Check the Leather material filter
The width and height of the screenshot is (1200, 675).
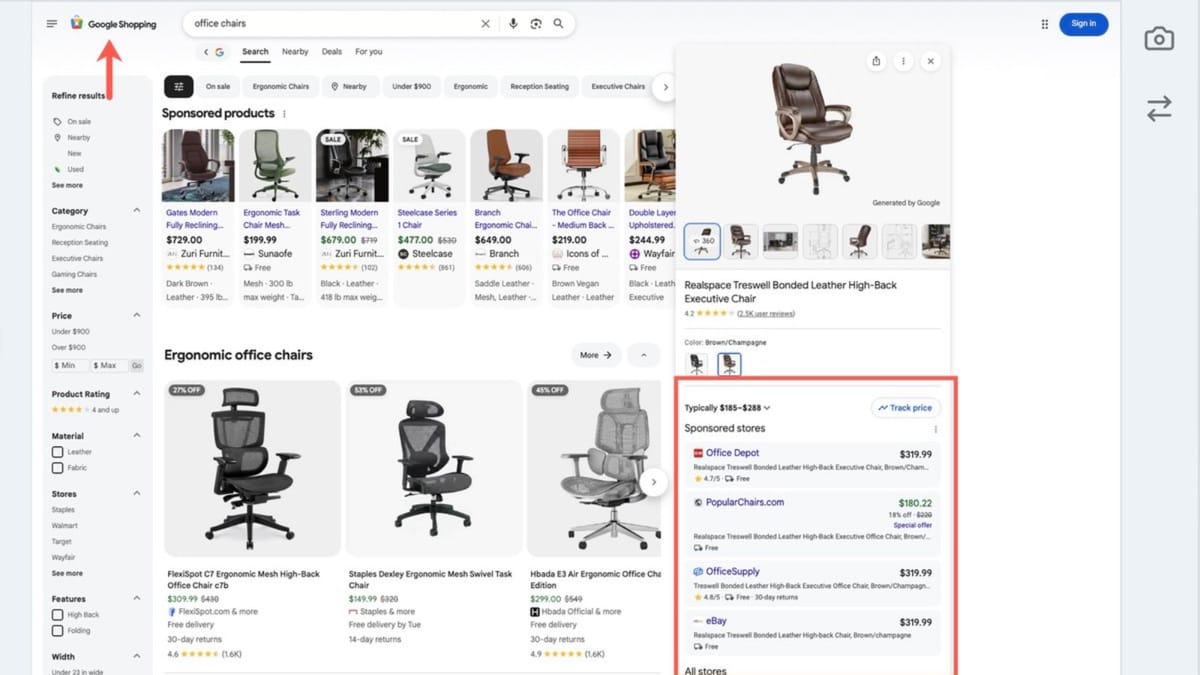[56, 452]
